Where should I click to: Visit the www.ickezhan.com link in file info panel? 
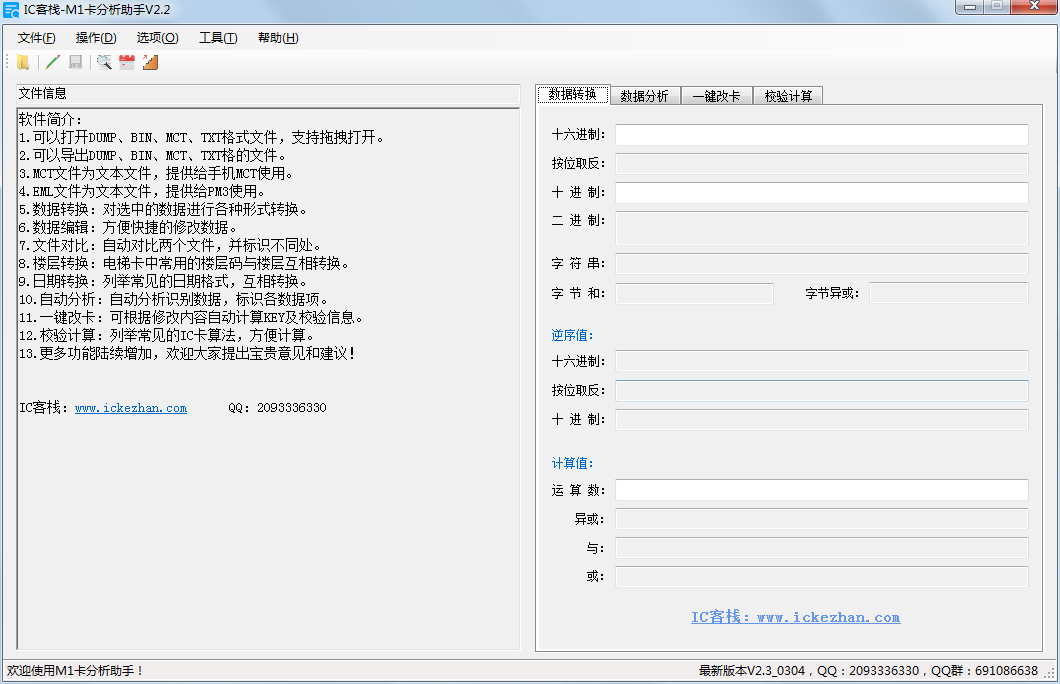pos(130,407)
